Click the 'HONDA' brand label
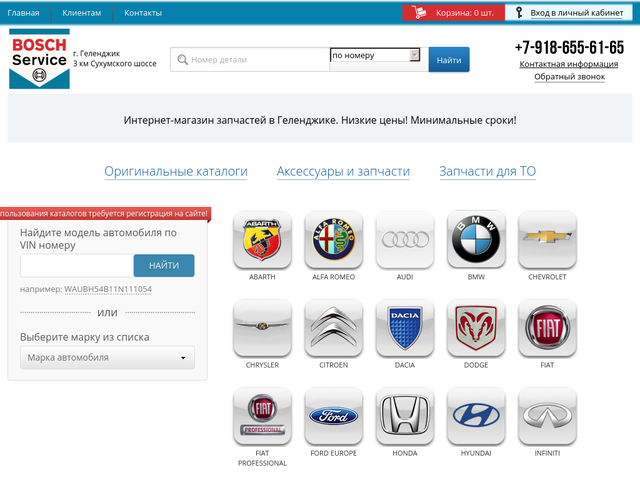Viewport: 640px width, 480px height. click(x=405, y=453)
